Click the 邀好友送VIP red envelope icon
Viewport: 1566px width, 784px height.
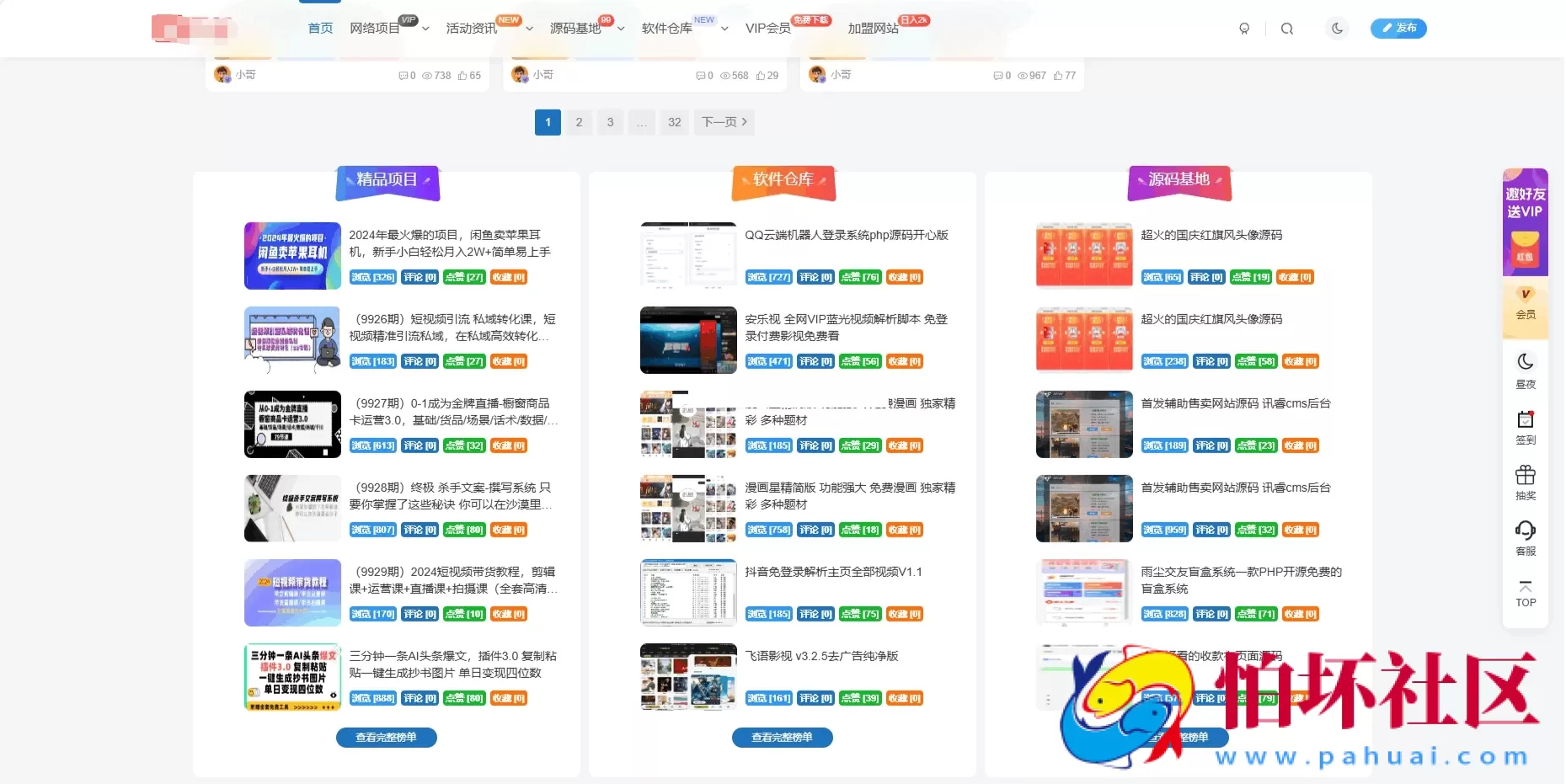(1526, 248)
